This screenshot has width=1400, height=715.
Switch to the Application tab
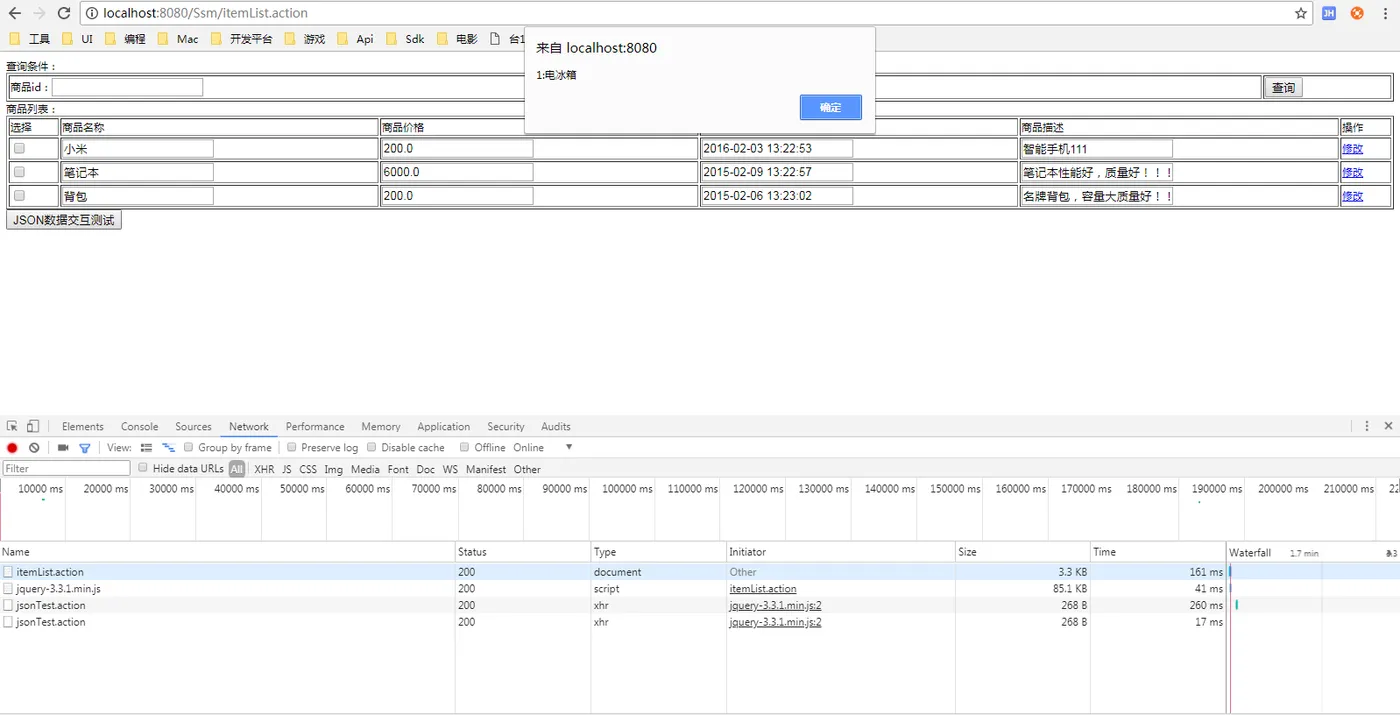444,426
